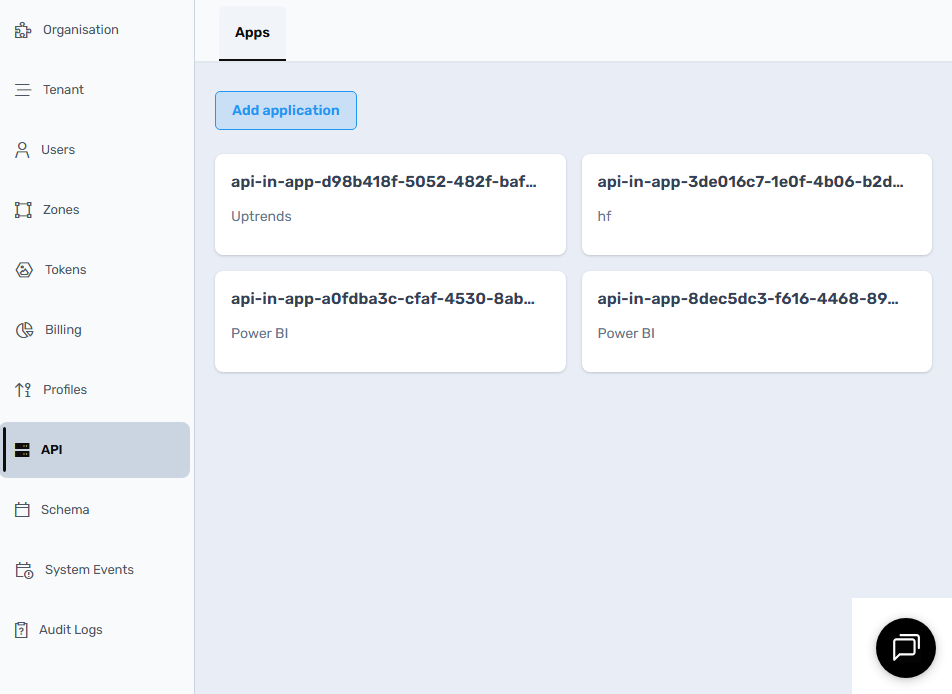Image resolution: width=952 pixels, height=694 pixels.
Task: Select the System Events calendar-clock icon
Action: pyautogui.click(x=24, y=570)
